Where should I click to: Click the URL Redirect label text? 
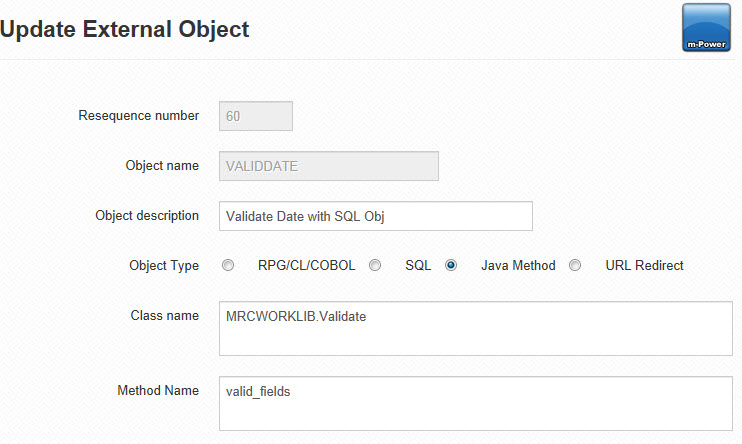(x=645, y=266)
